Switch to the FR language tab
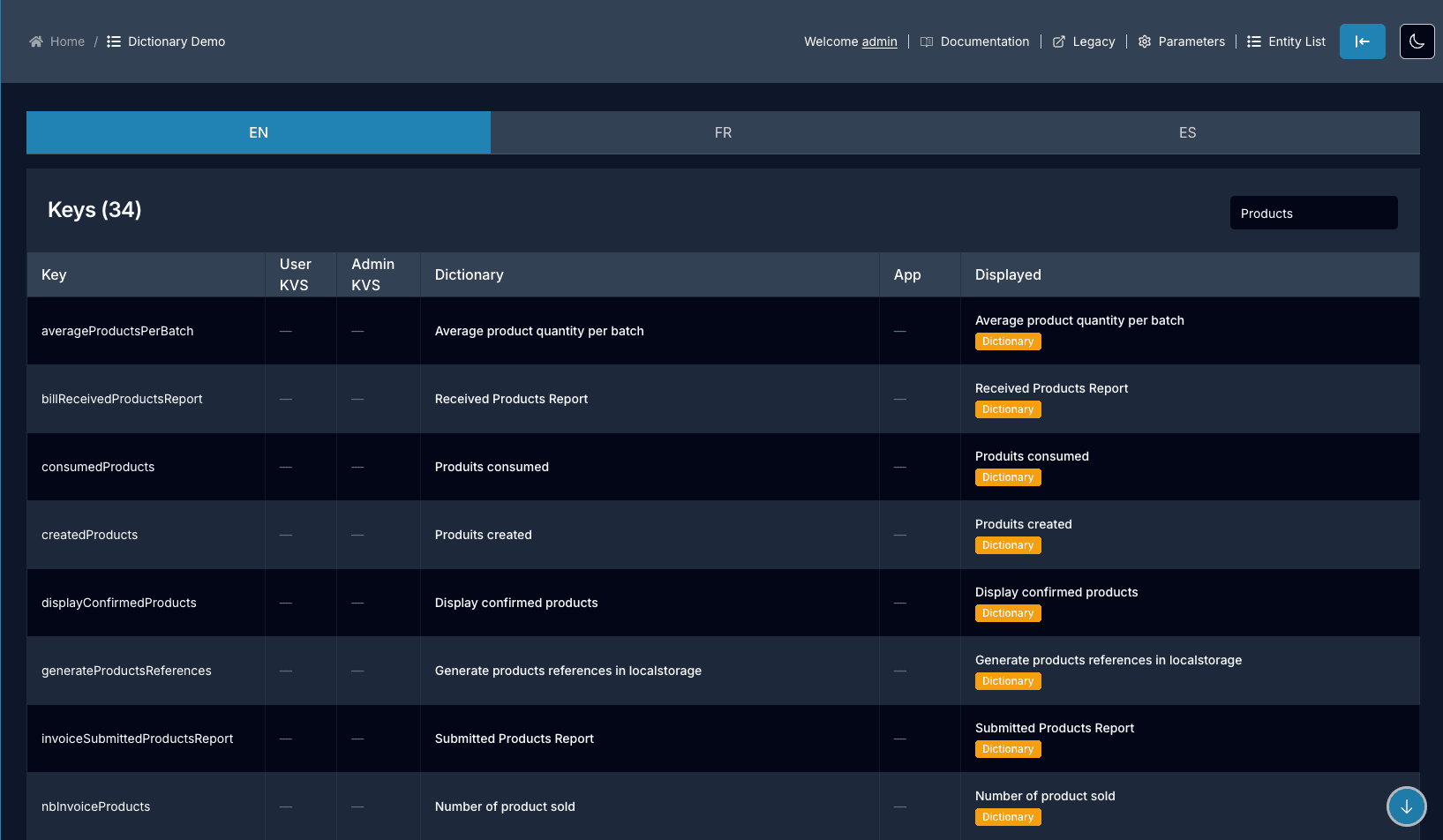1443x840 pixels. pos(723,132)
